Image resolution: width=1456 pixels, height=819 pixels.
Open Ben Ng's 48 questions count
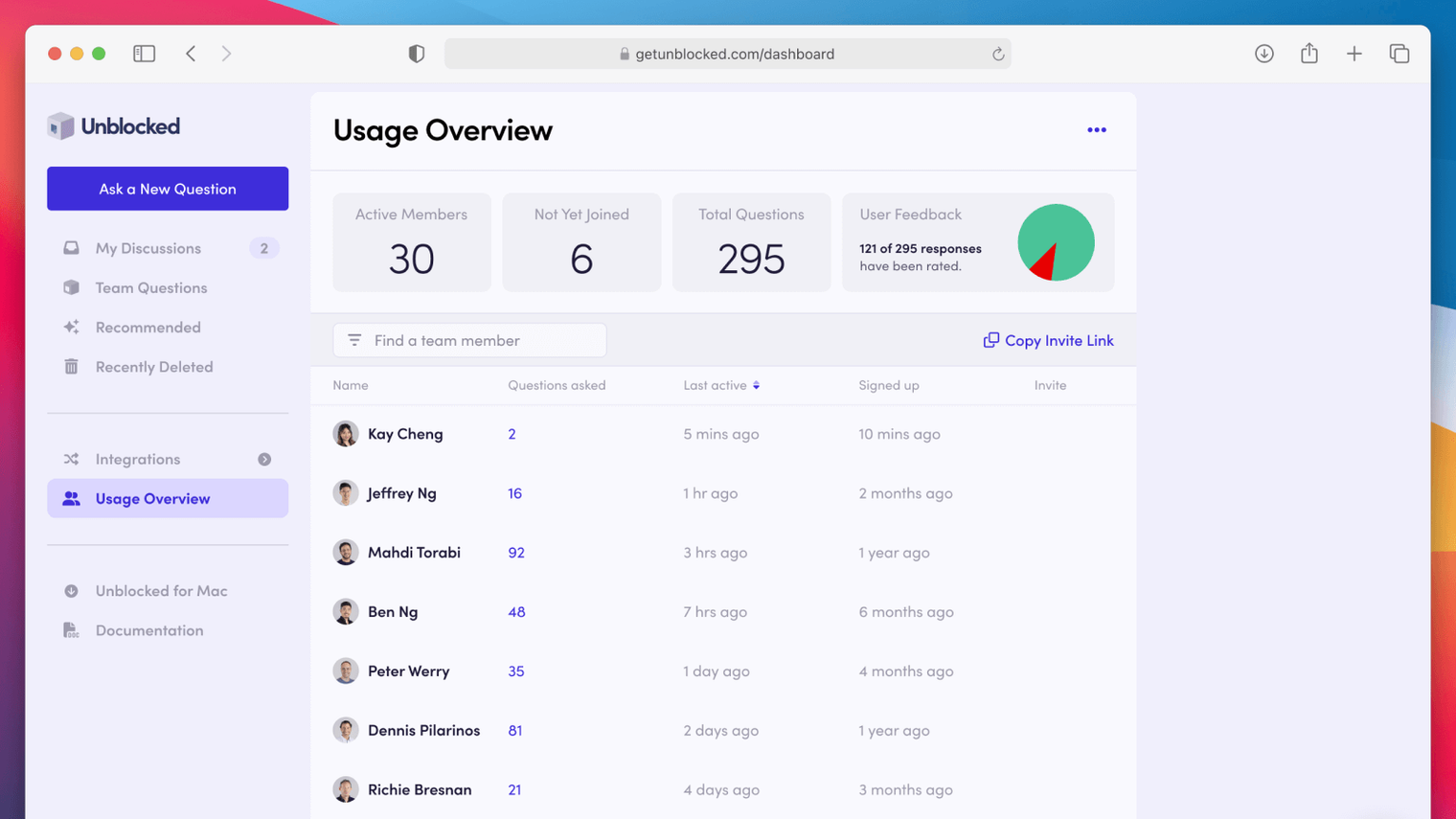point(516,612)
